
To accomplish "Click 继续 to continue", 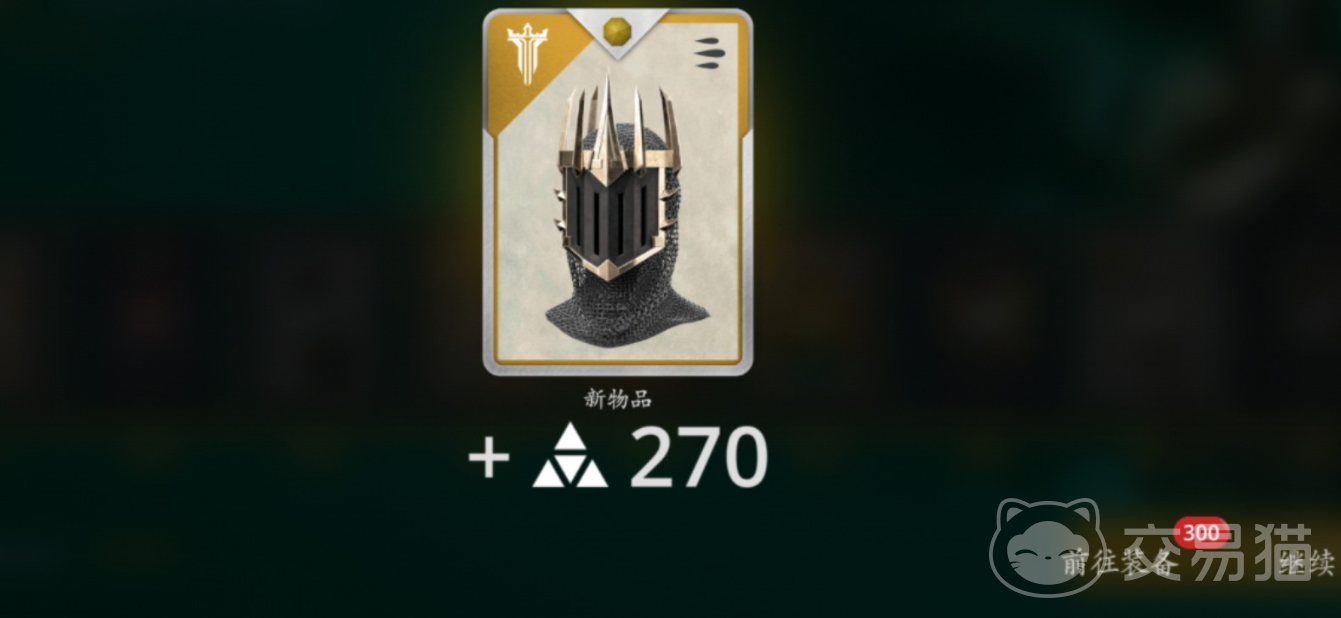I will (1308, 564).
